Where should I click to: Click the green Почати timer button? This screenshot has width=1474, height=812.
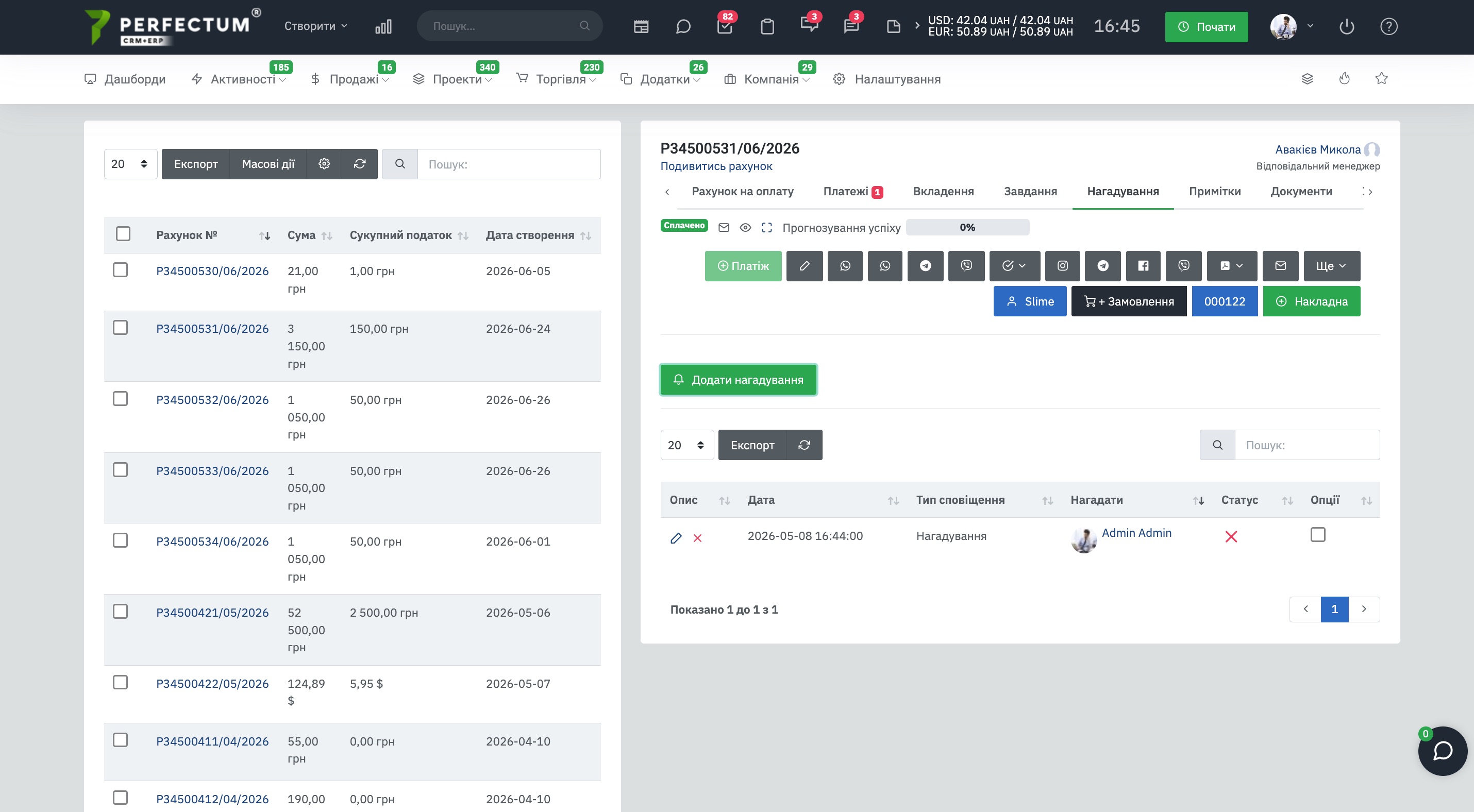[1206, 27]
